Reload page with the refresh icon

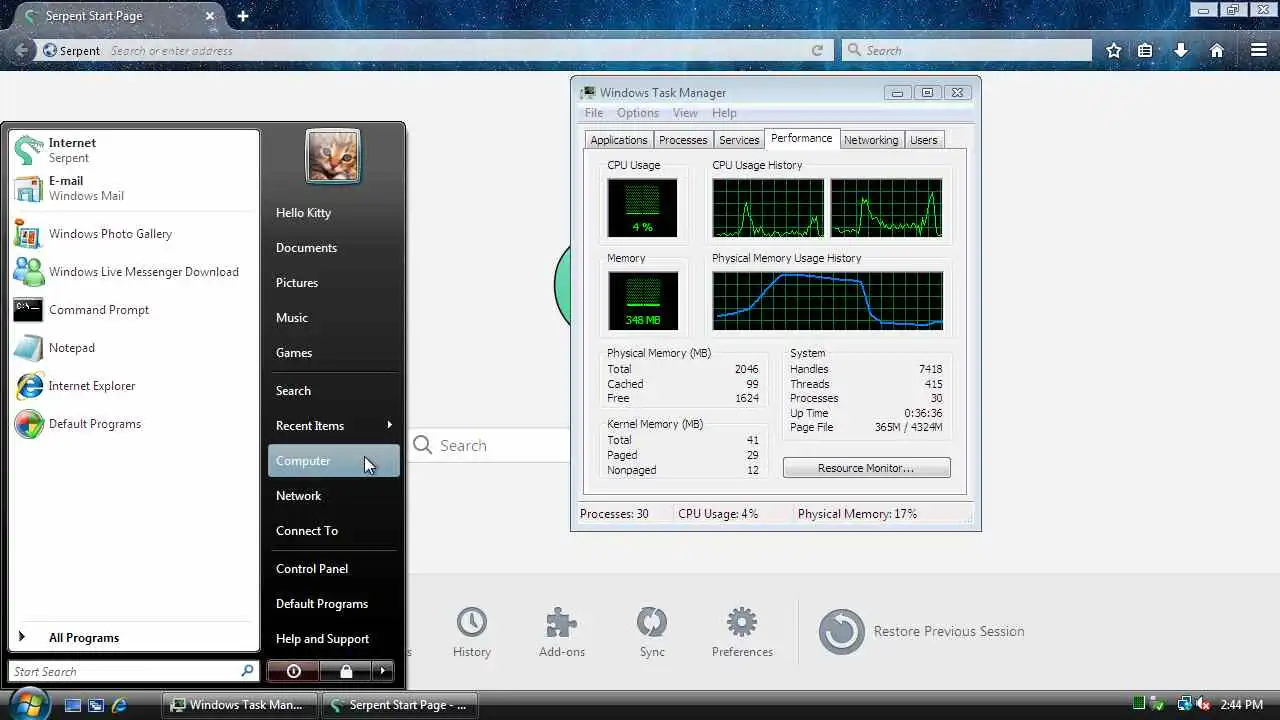pos(818,50)
